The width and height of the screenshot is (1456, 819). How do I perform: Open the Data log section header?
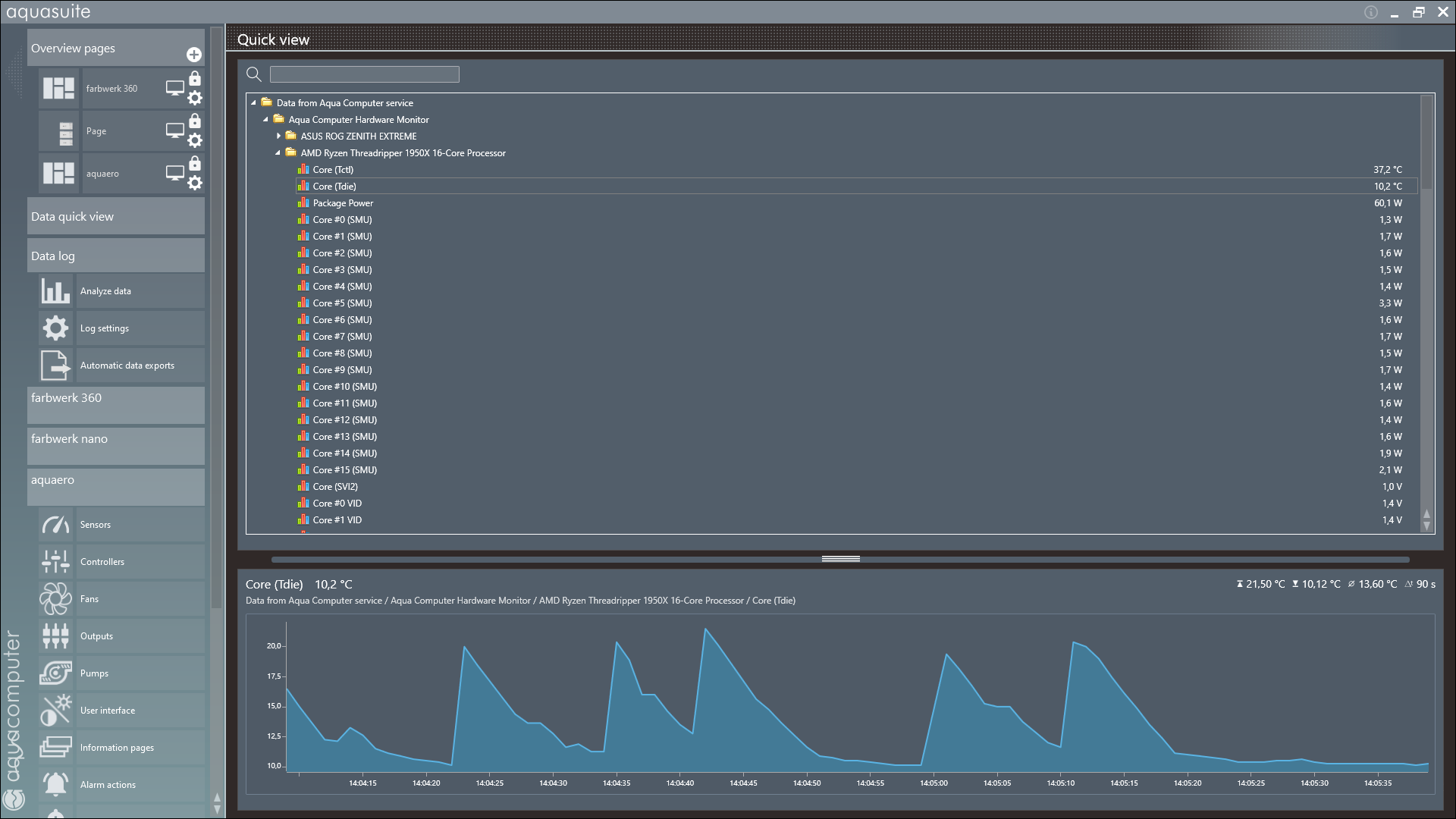[116, 256]
